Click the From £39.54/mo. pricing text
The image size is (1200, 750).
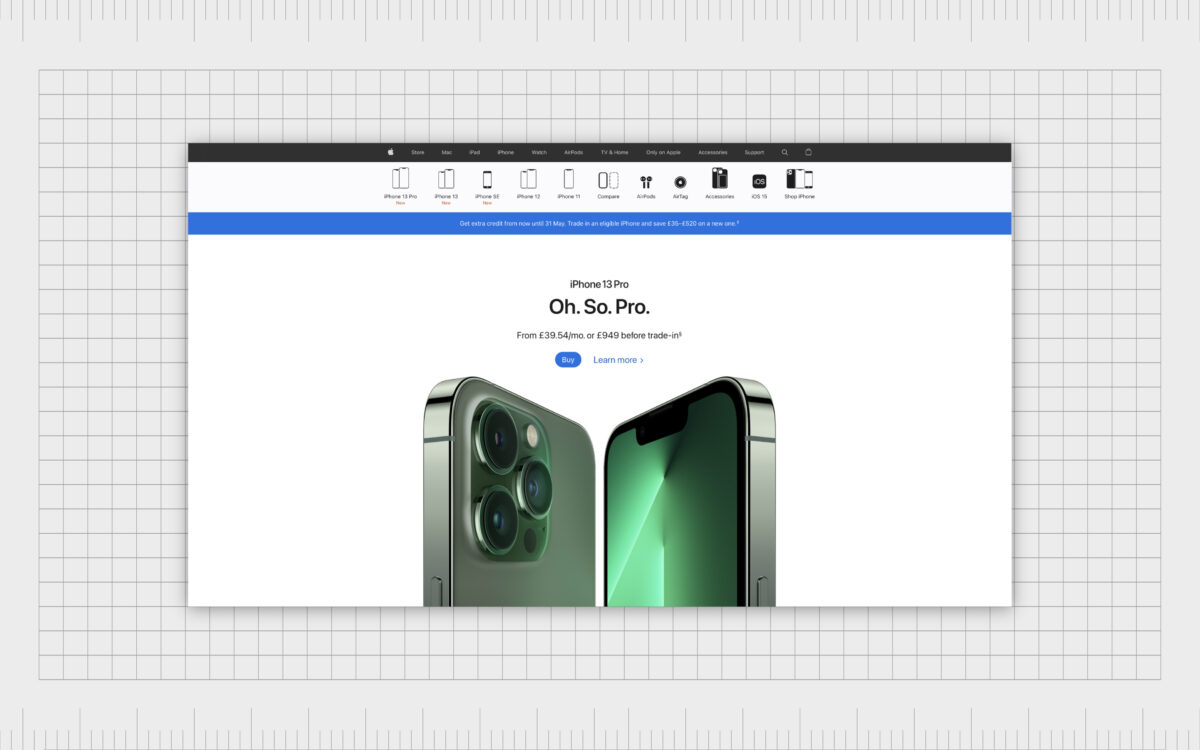pyautogui.click(x=599, y=335)
